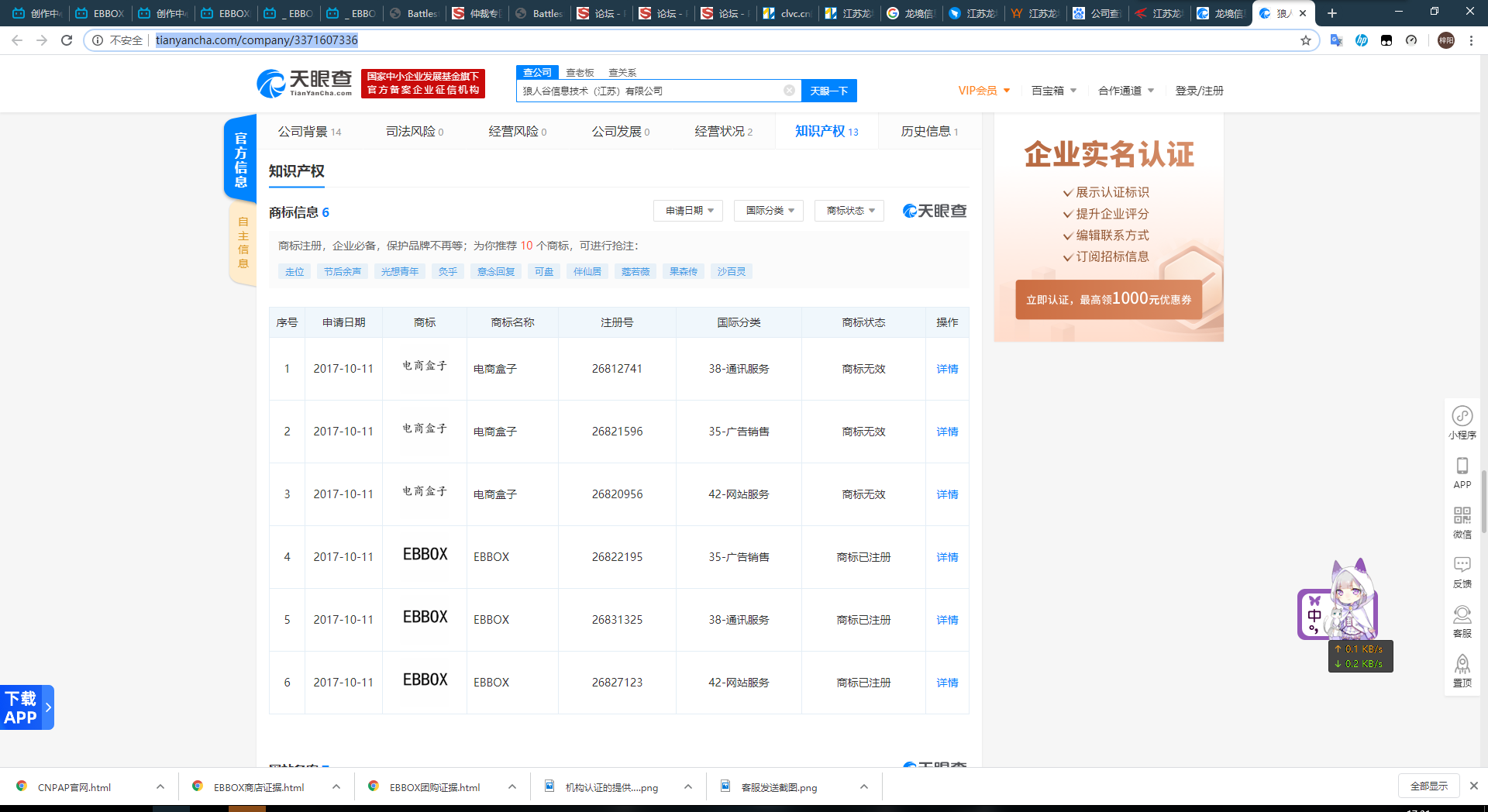
Task: Open the 登录/注册 link
Action: pos(1199,91)
